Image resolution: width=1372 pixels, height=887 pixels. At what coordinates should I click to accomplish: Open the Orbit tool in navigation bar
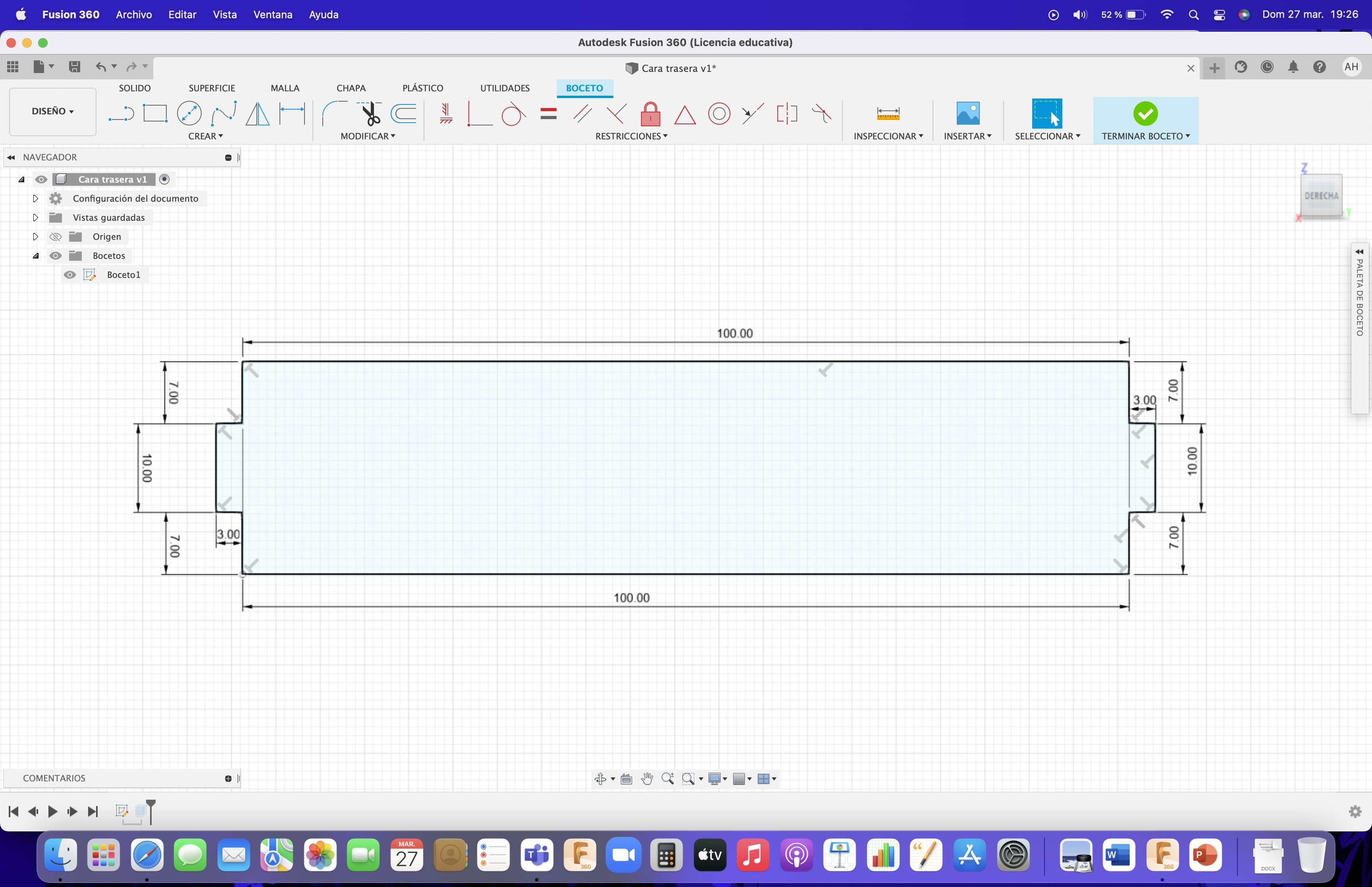pos(601,779)
